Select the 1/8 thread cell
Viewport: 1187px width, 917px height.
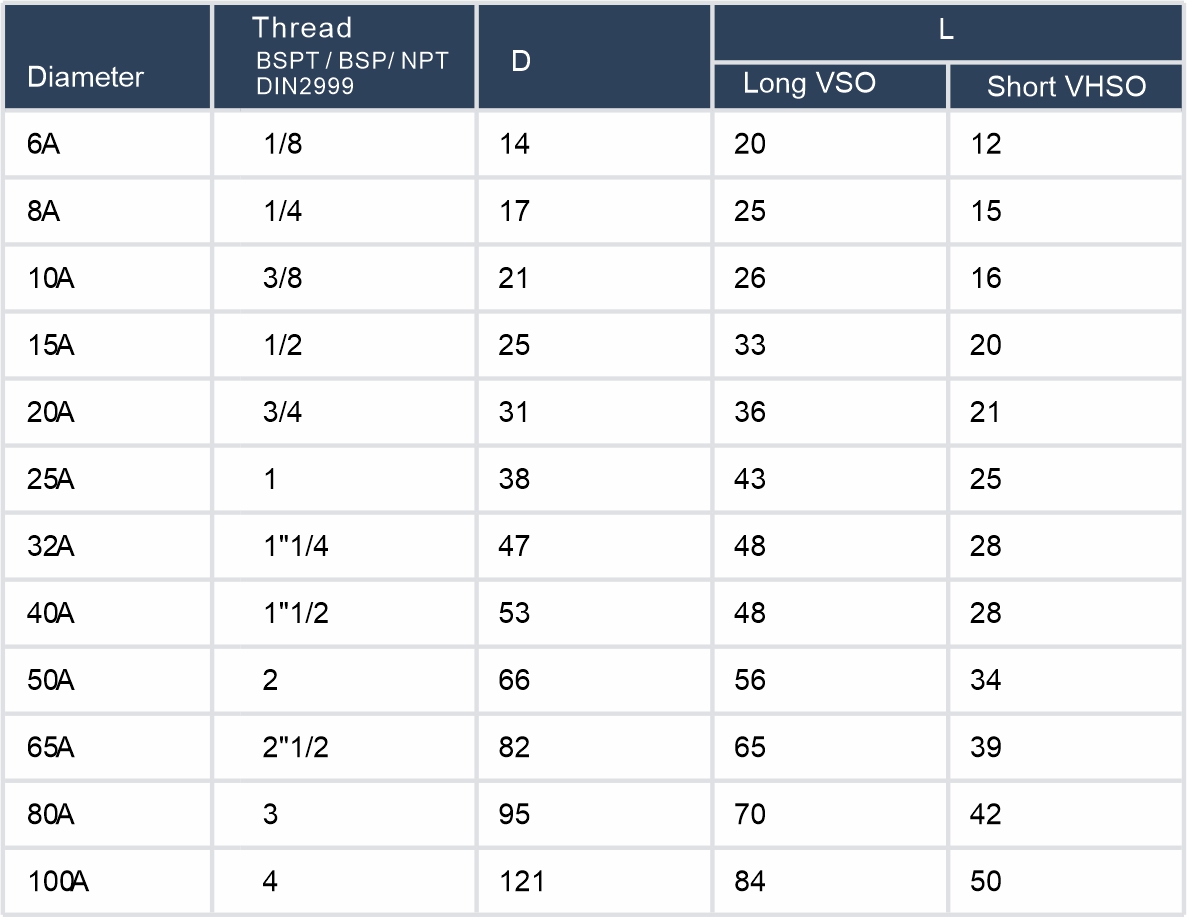tap(283, 144)
